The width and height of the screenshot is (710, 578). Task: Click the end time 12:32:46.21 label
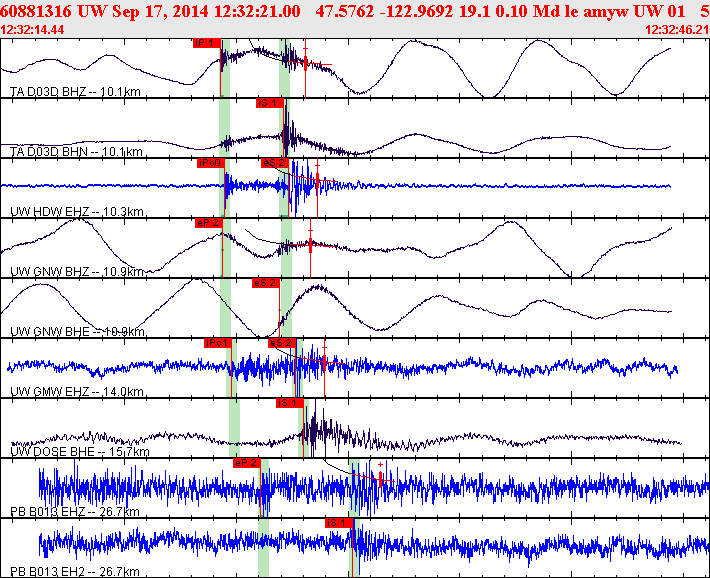tap(677, 30)
